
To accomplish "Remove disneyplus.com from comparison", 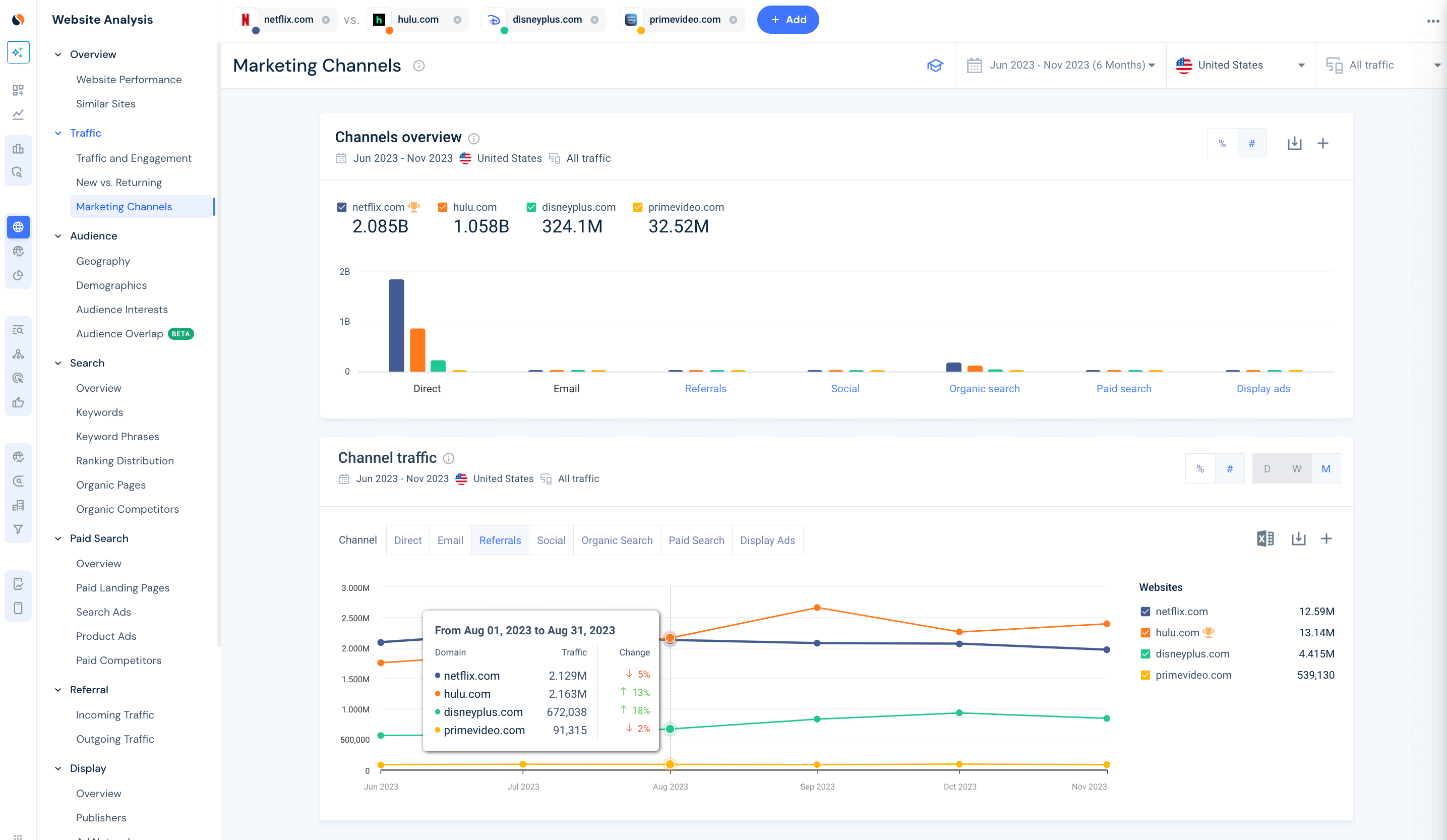I will [x=594, y=20].
